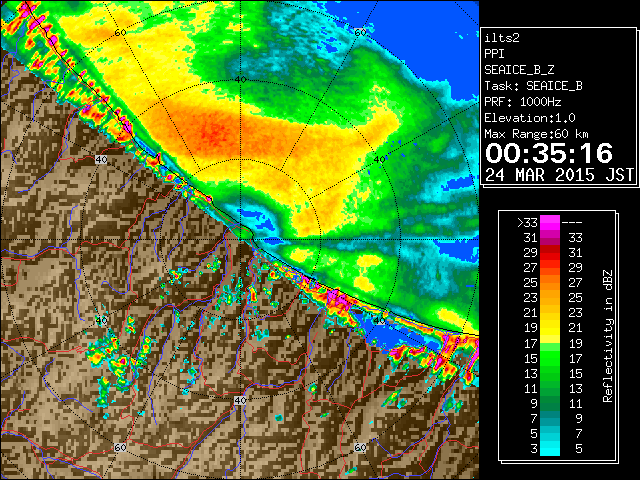Click the magenta >33 dBZ color swatch
The height and width of the screenshot is (480, 640).
(550, 223)
